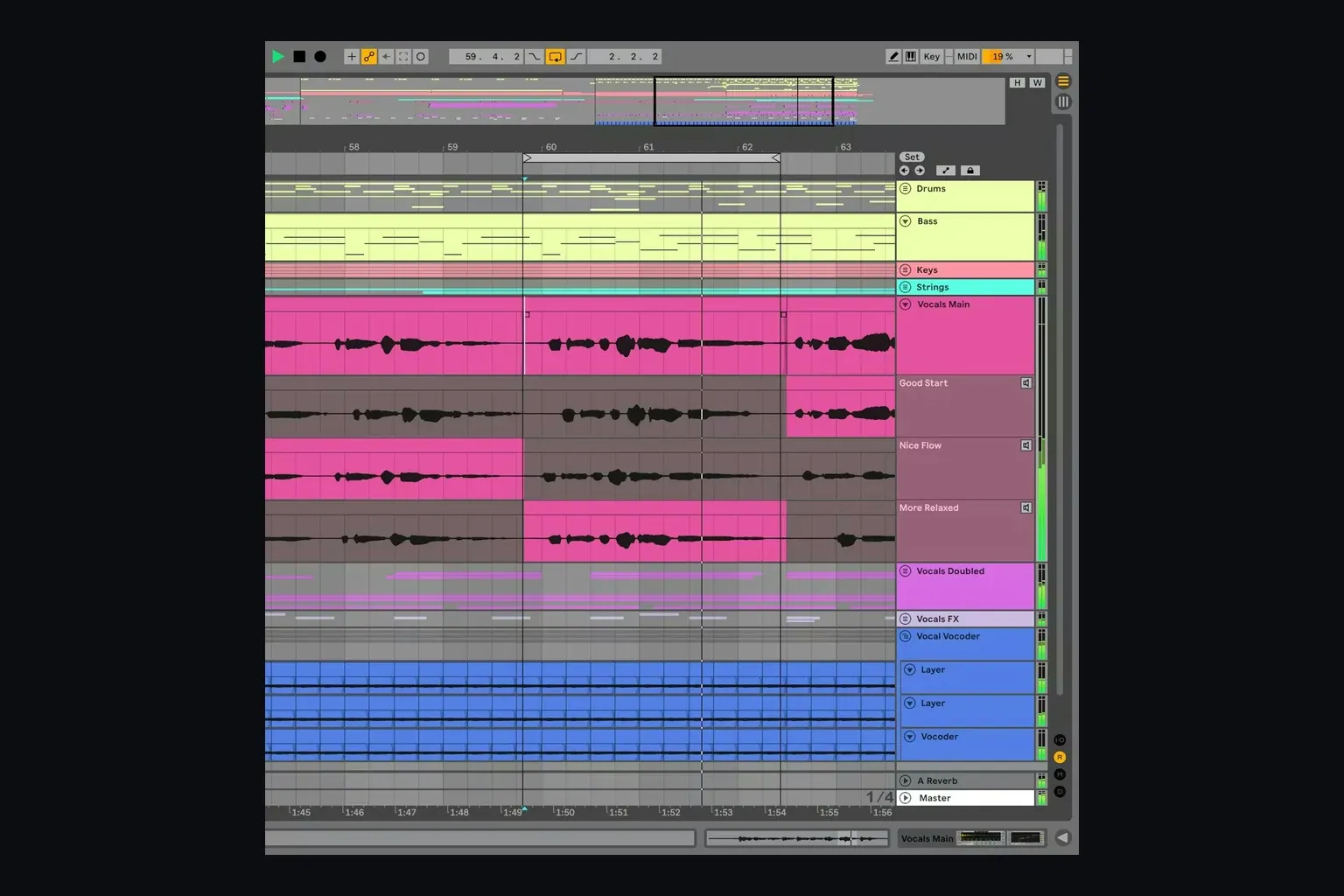Toggle the automation mode line icon beside locators

click(x=946, y=171)
